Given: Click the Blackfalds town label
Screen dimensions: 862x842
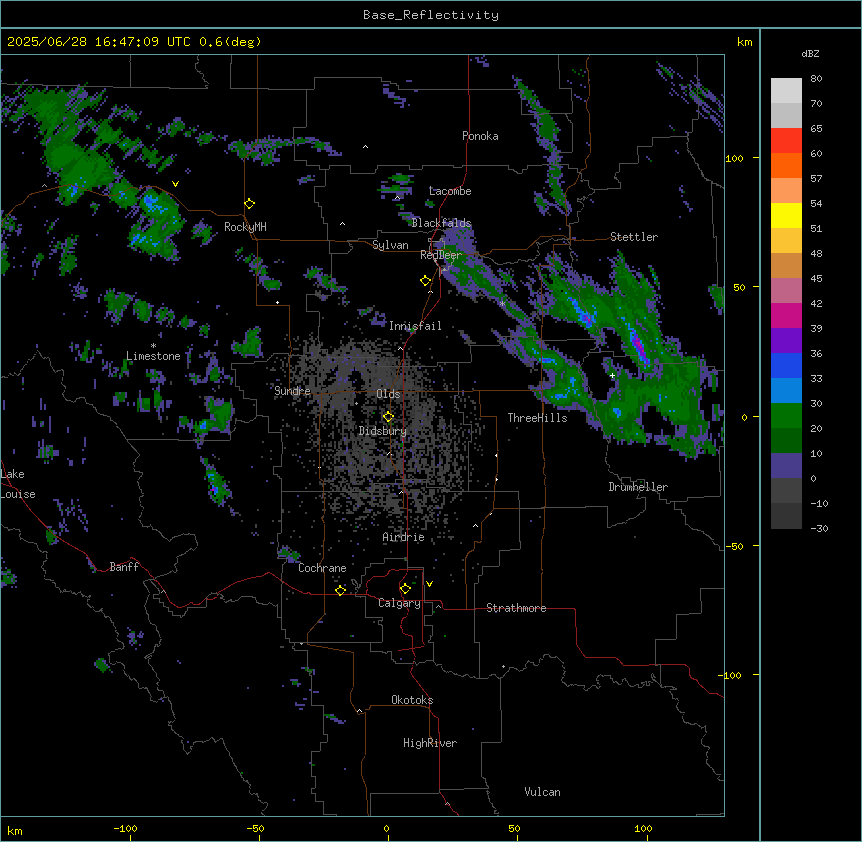Looking at the screenshot, I should (x=441, y=223).
